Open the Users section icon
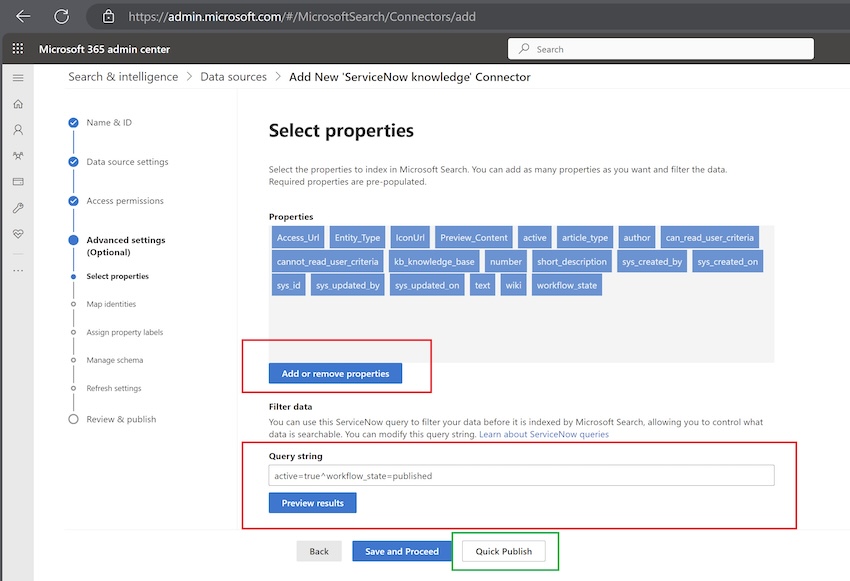Image resolution: width=850 pixels, height=581 pixels. [18, 130]
